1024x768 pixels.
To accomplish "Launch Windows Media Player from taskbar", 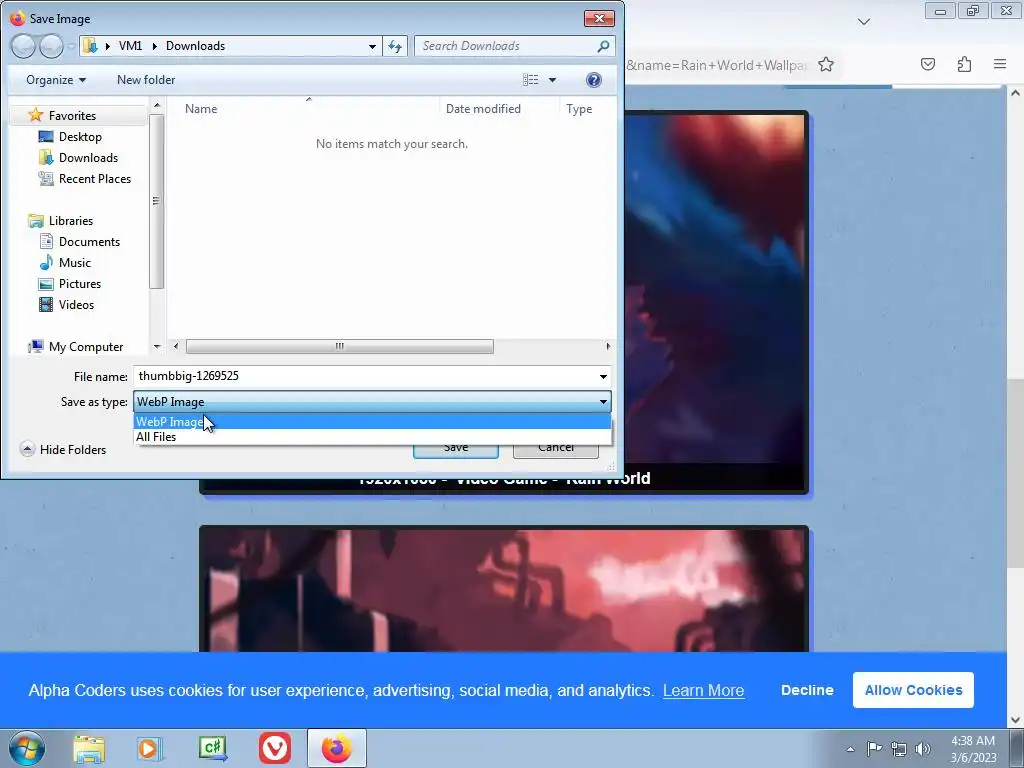I will 150,748.
